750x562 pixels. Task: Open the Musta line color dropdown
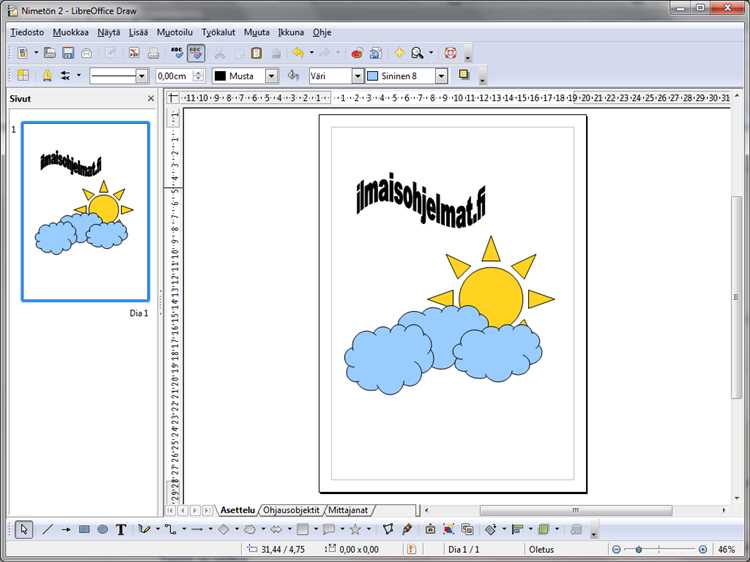pyautogui.click(x=272, y=76)
